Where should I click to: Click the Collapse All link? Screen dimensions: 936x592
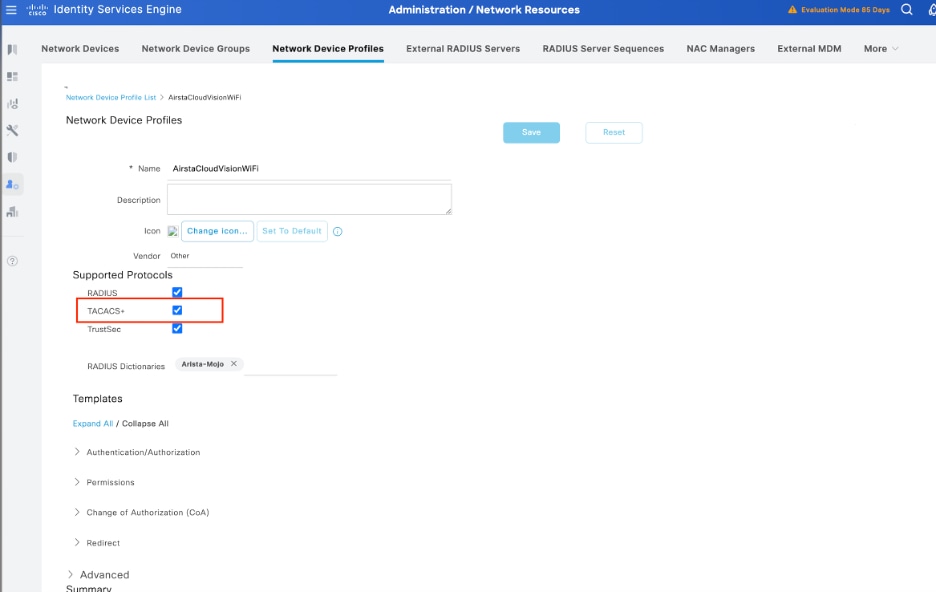coord(145,423)
